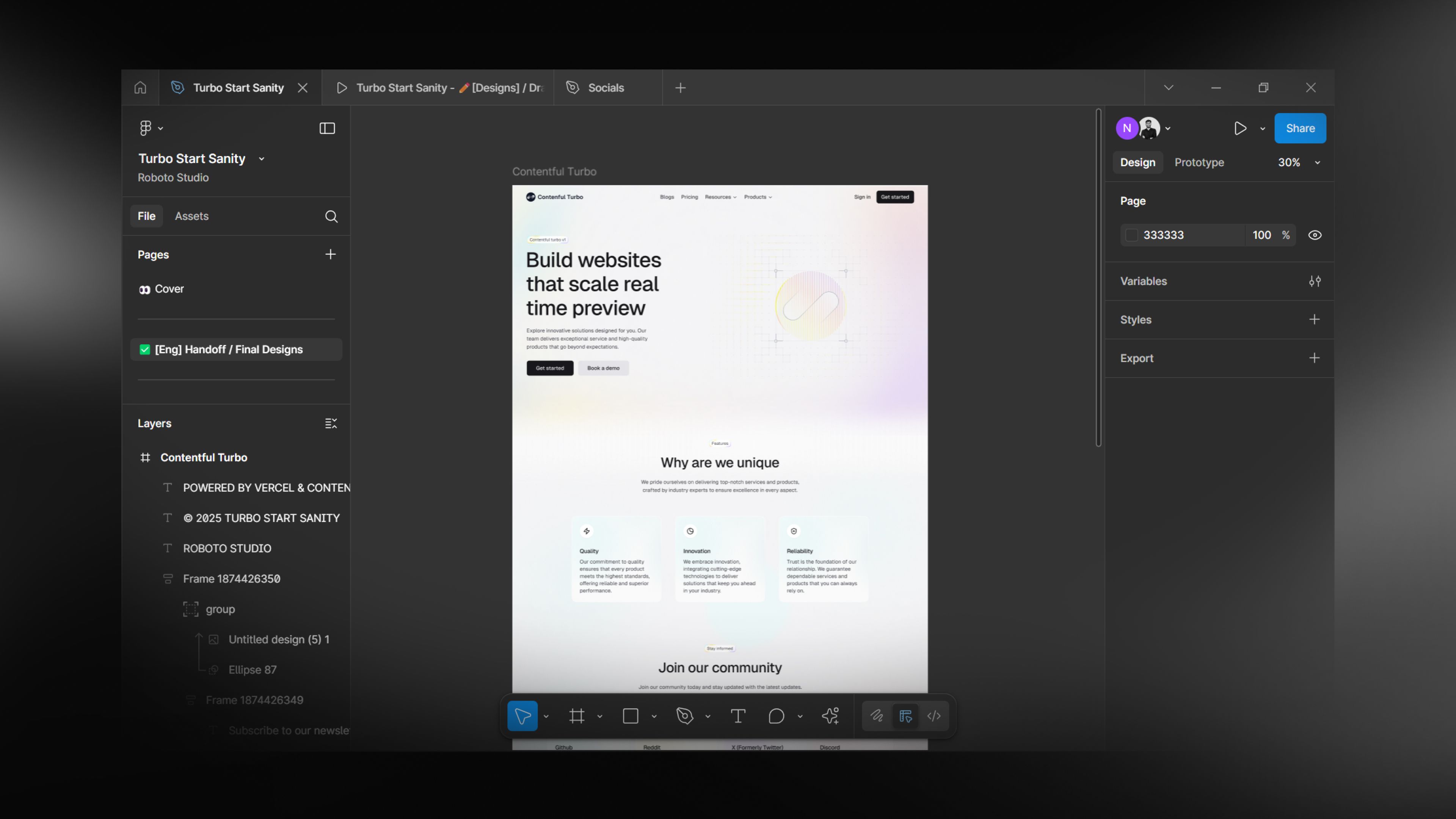1456x819 pixels.
Task: Switch to the Prototype tab
Action: (x=1199, y=163)
